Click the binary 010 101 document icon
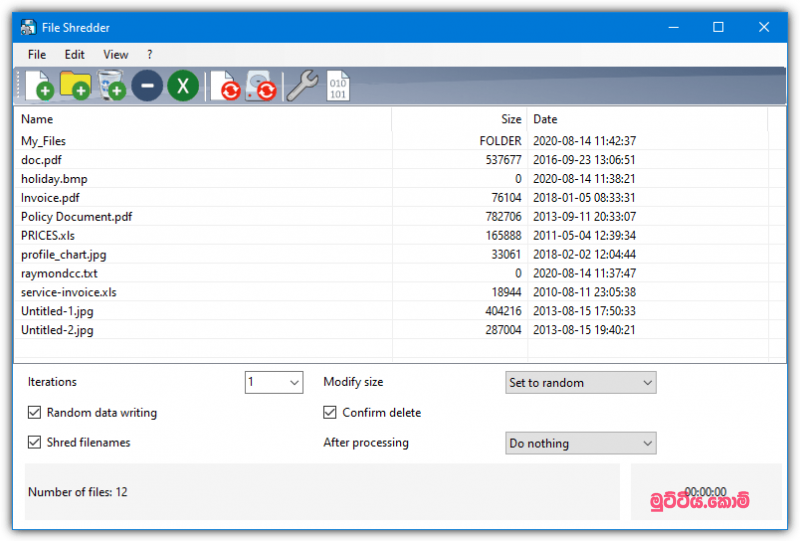 [x=338, y=86]
